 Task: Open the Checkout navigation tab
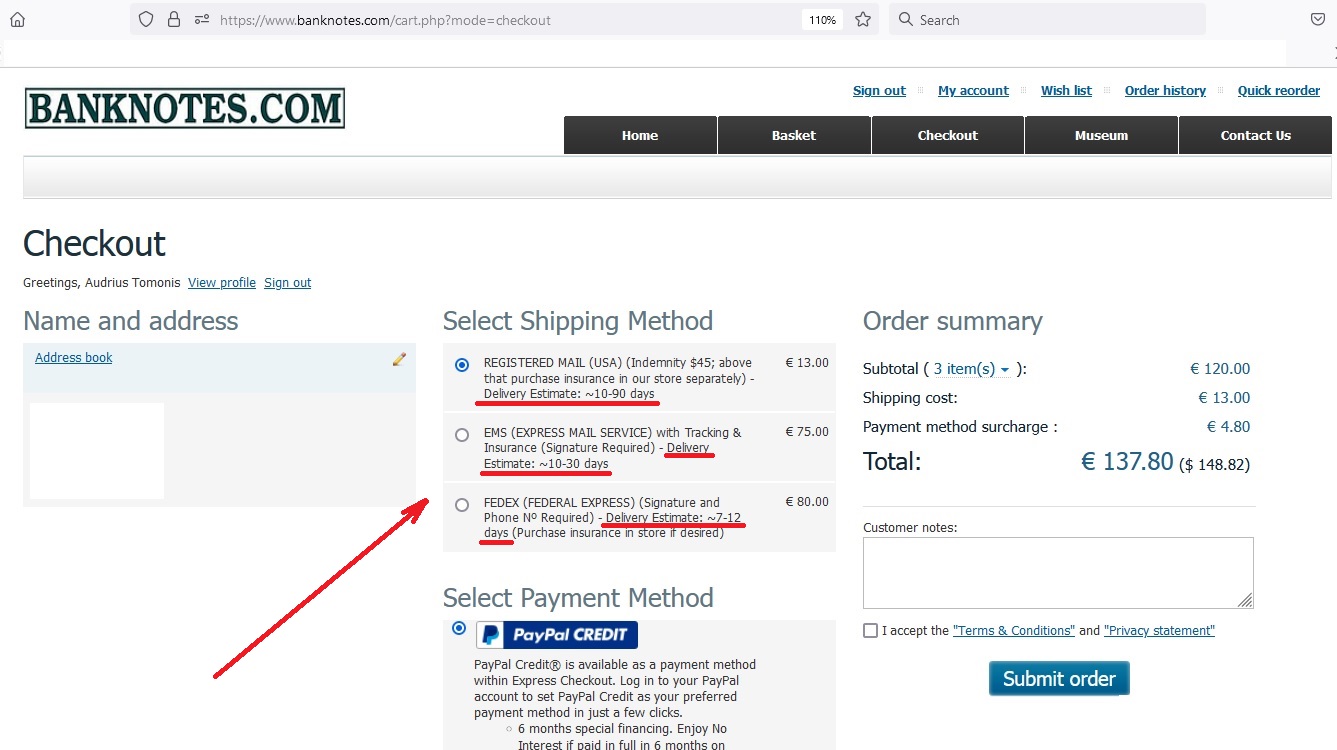tap(948, 135)
